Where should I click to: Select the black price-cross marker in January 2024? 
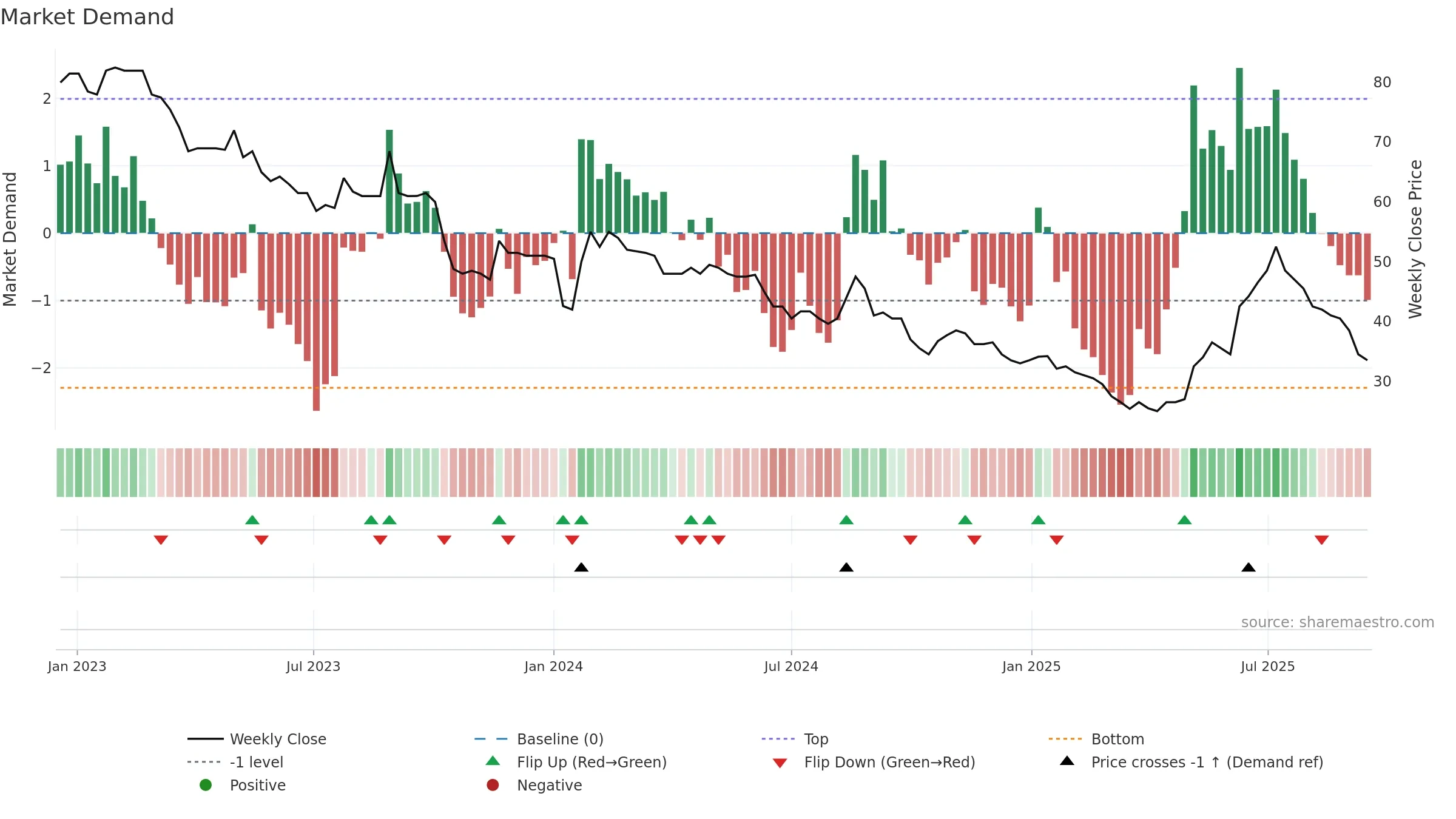click(x=581, y=567)
